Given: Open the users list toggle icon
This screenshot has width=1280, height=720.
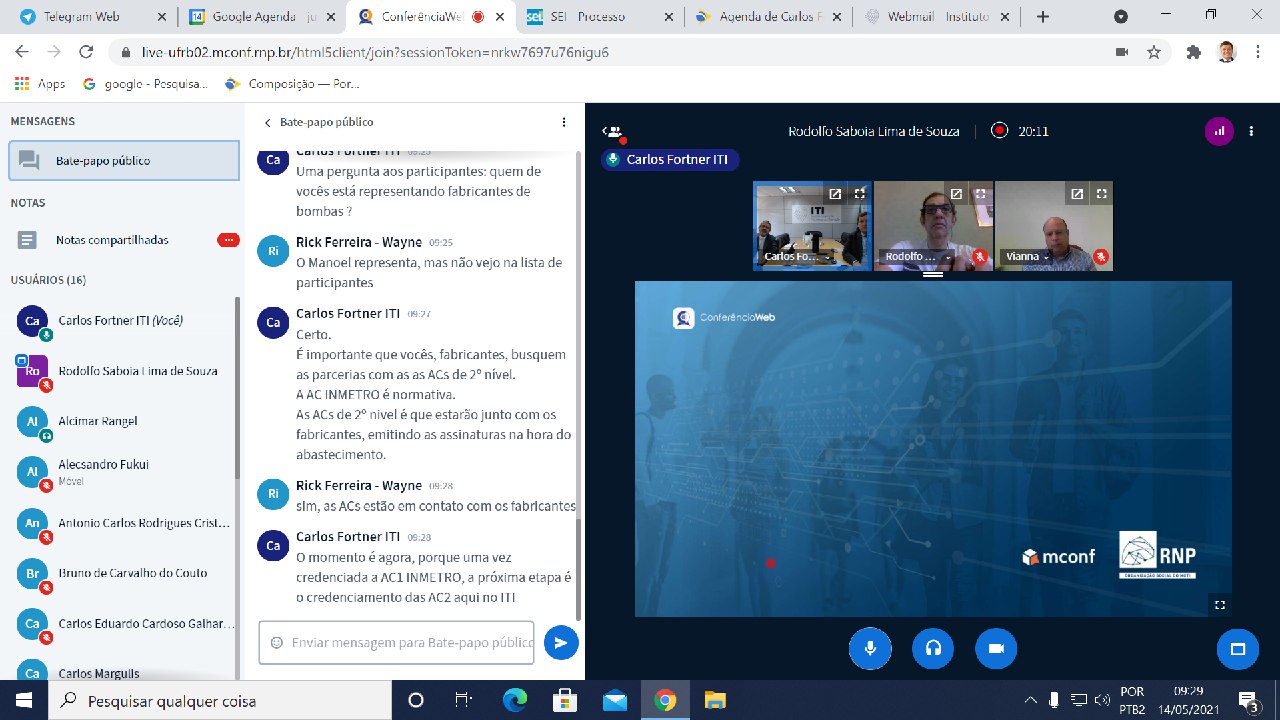Looking at the screenshot, I should [613, 131].
